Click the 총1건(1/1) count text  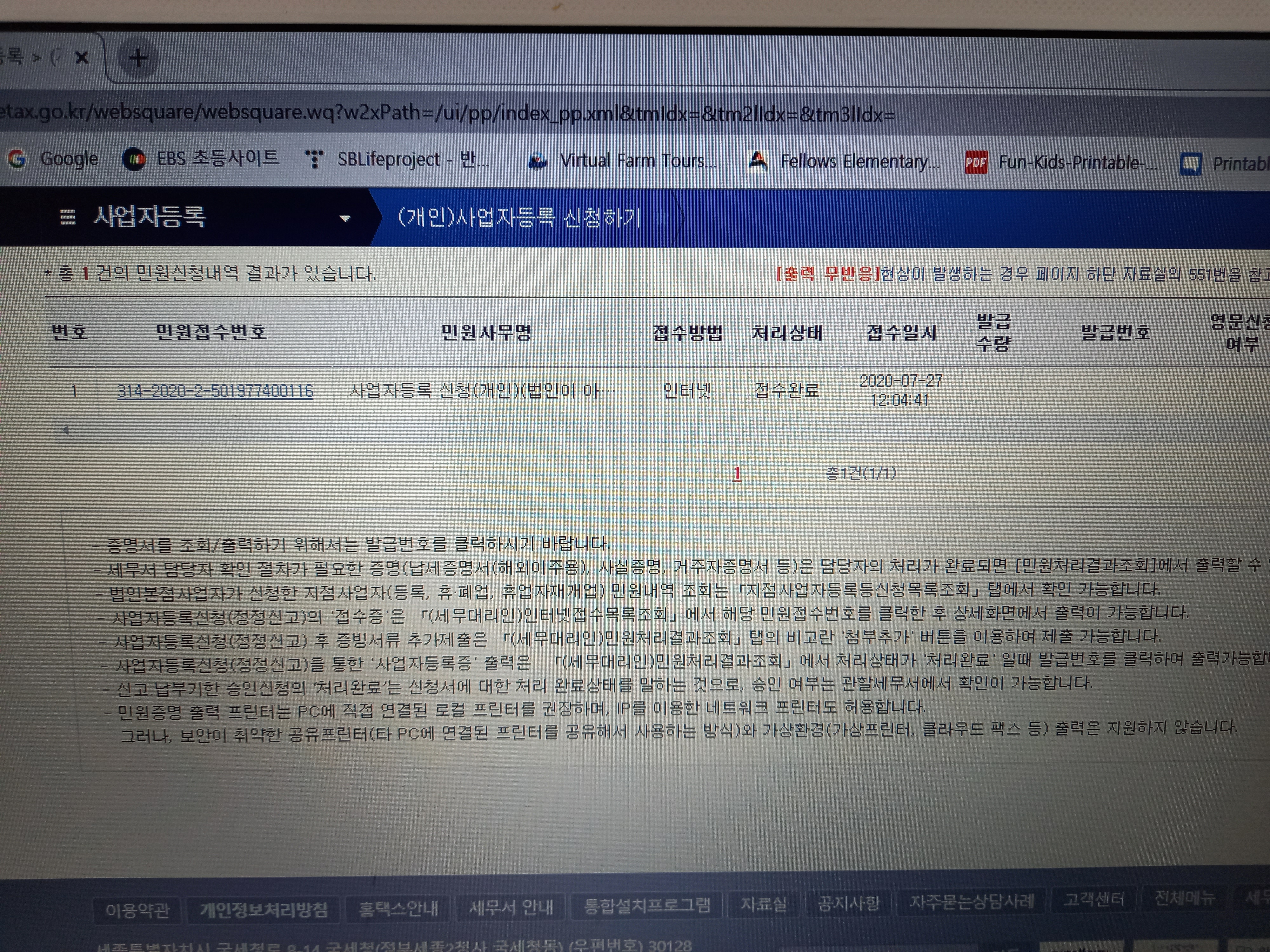click(861, 473)
